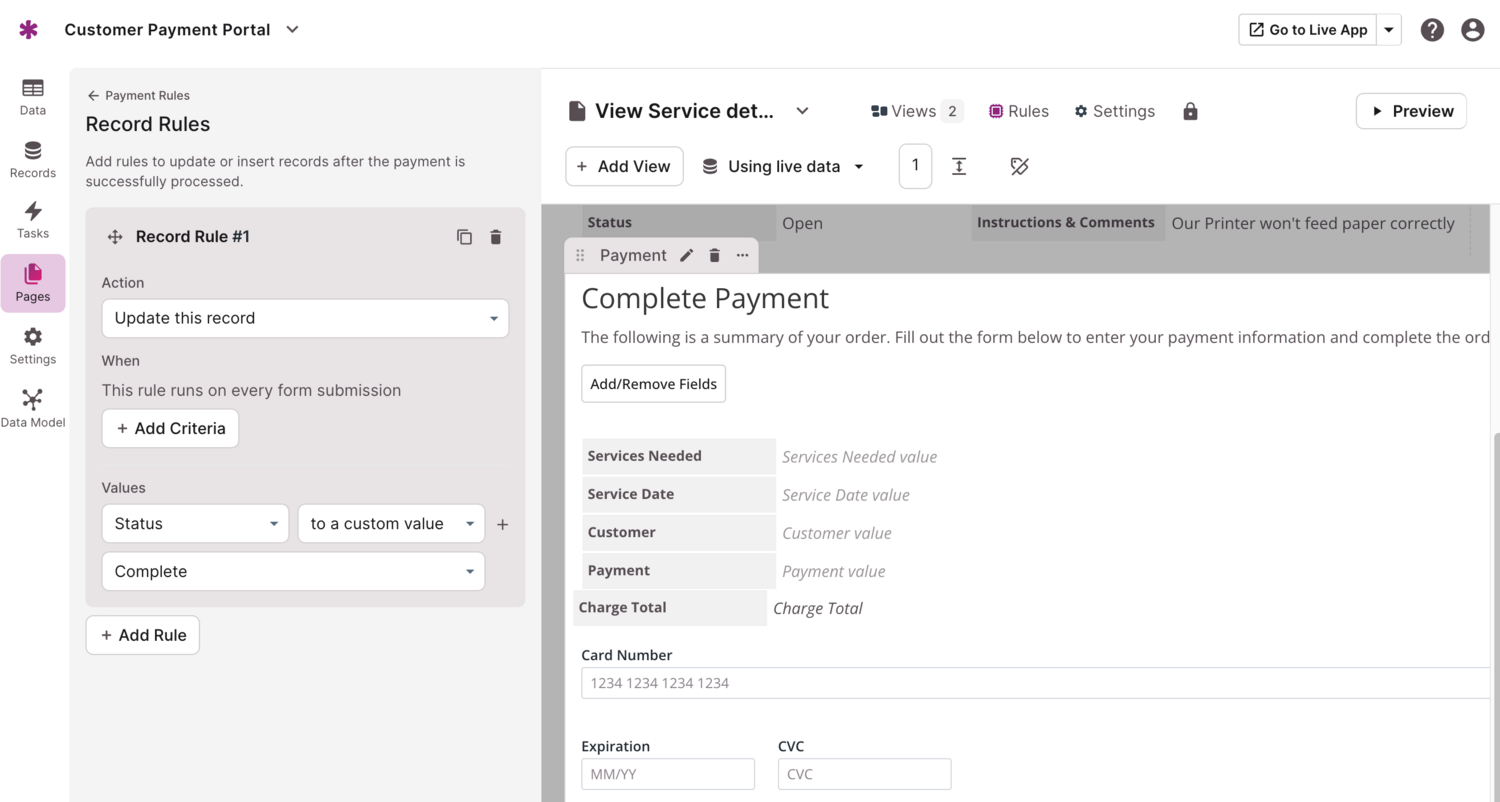Open the Views tab
This screenshot has height=802, width=1500.
tap(912, 111)
